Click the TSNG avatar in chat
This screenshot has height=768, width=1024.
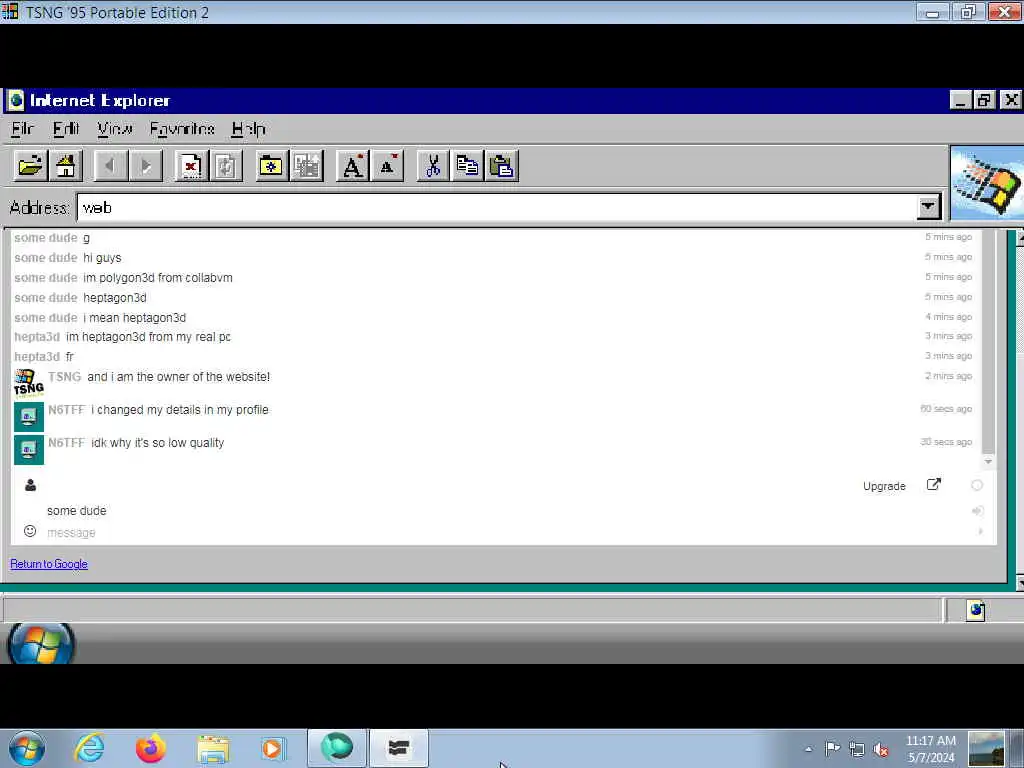click(x=29, y=384)
